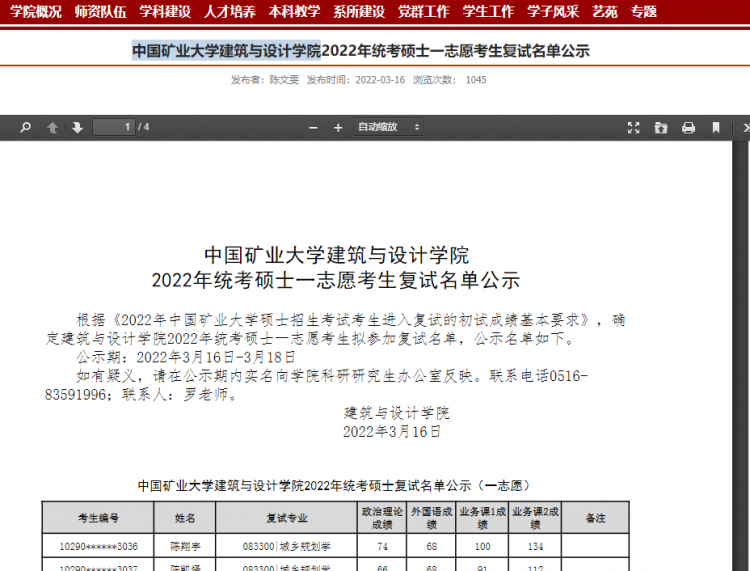Open the PDF find search icon
The height and width of the screenshot is (571, 750).
click(x=25, y=127)
